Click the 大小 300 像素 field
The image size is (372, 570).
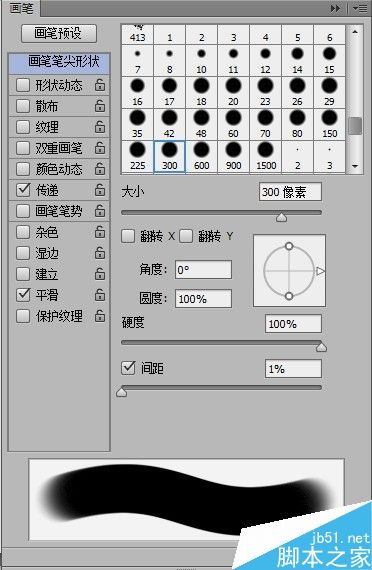[x=290, y=192]
